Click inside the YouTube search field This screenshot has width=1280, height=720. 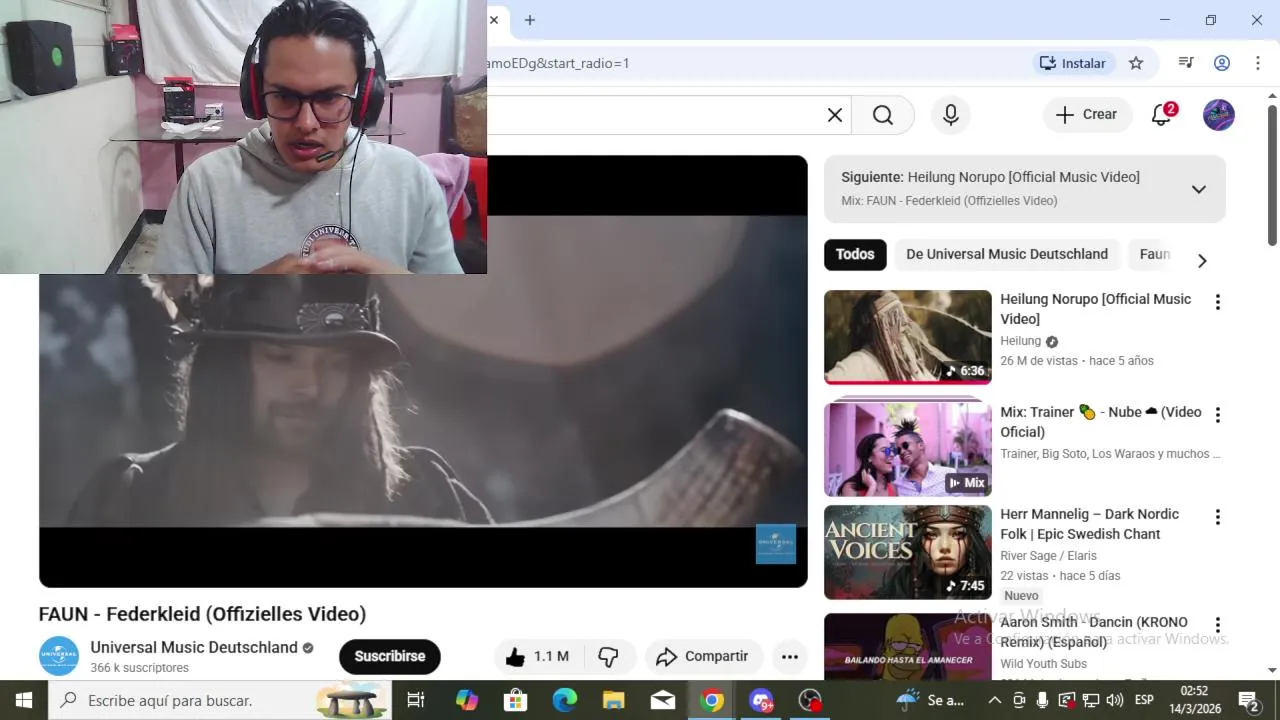click(x=655, y=115)
